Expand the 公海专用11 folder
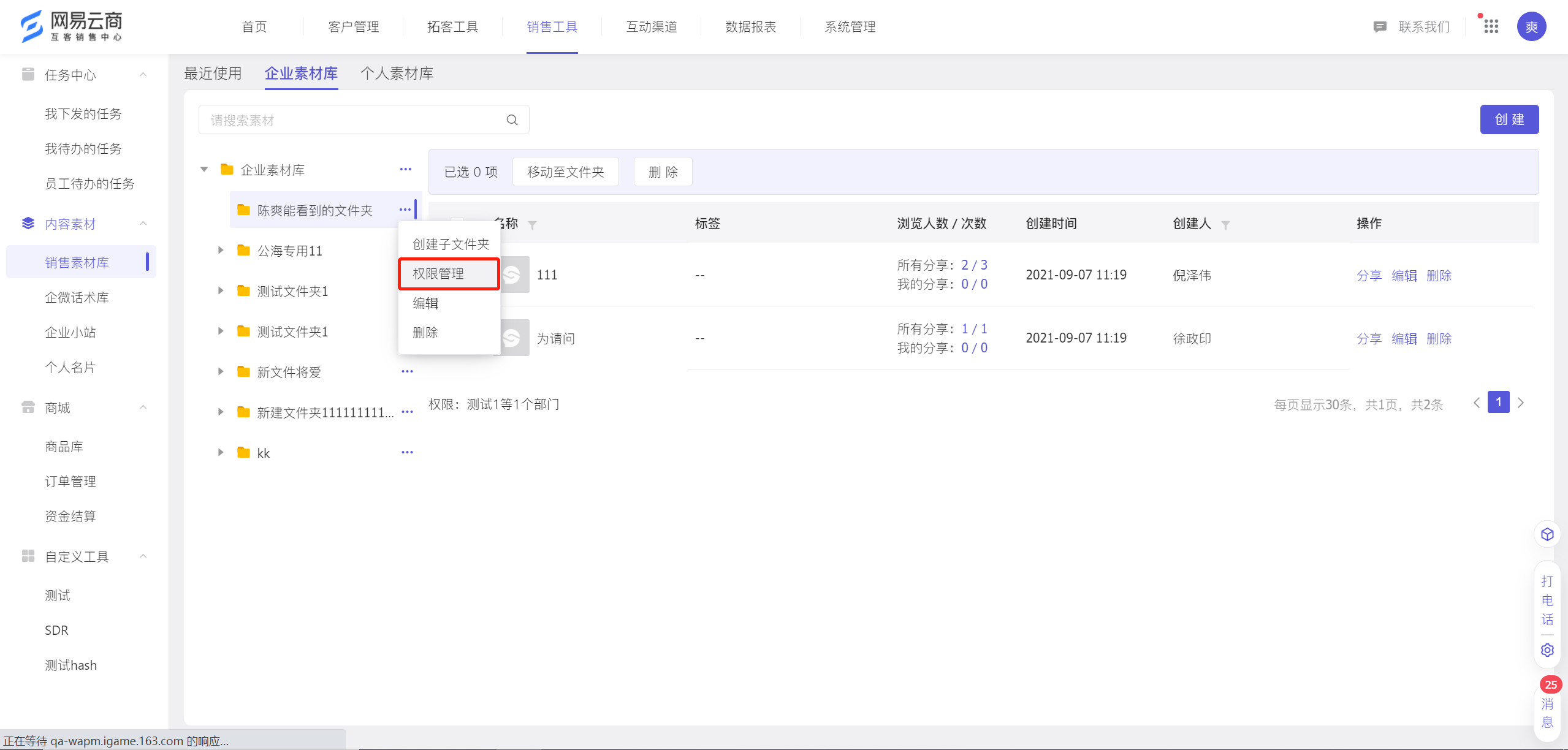This screenshot has height=750, width=1568. click(221, 250)
